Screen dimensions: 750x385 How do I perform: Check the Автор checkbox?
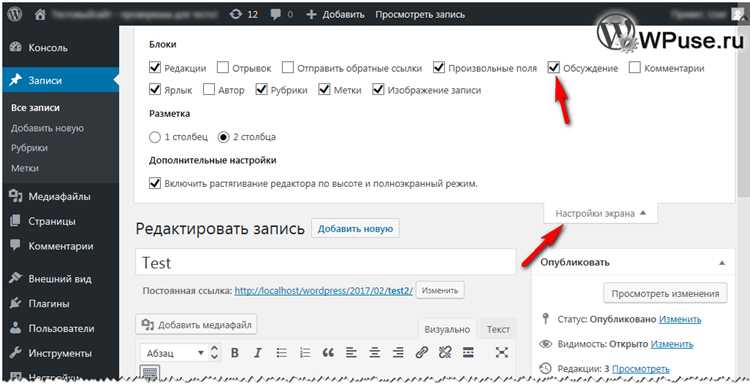coord(209,89)
